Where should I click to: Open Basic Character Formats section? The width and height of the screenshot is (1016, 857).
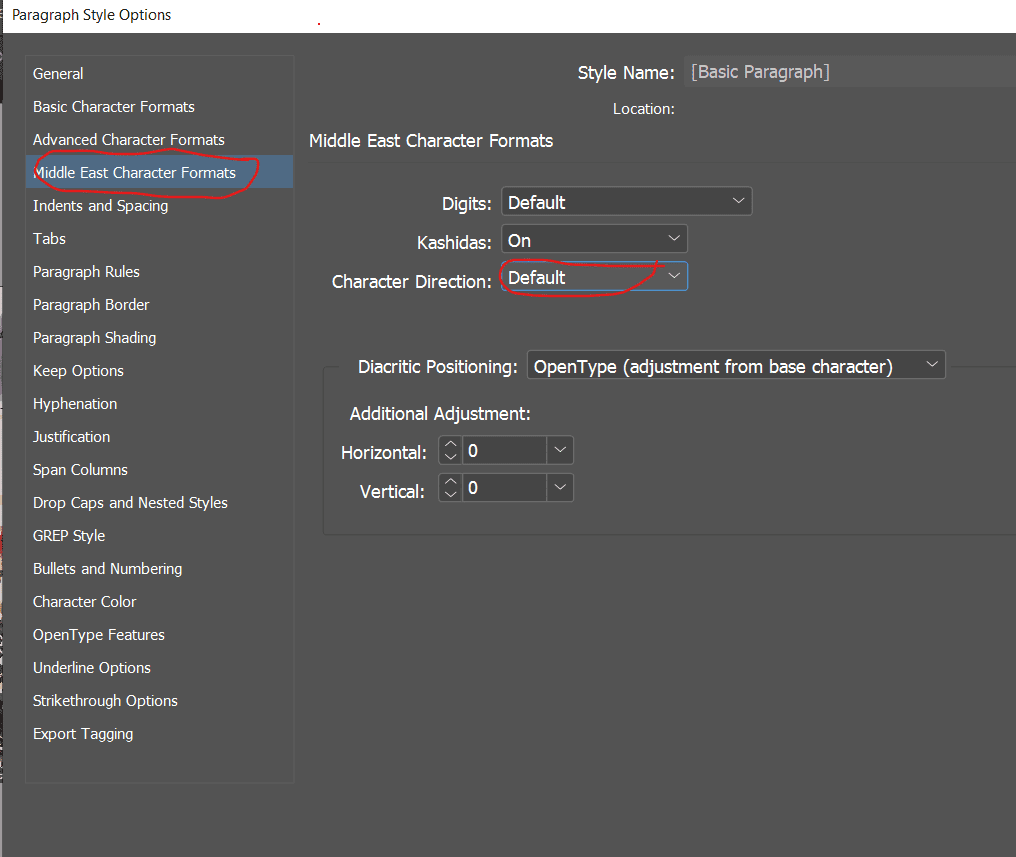[x=113, y=107]
